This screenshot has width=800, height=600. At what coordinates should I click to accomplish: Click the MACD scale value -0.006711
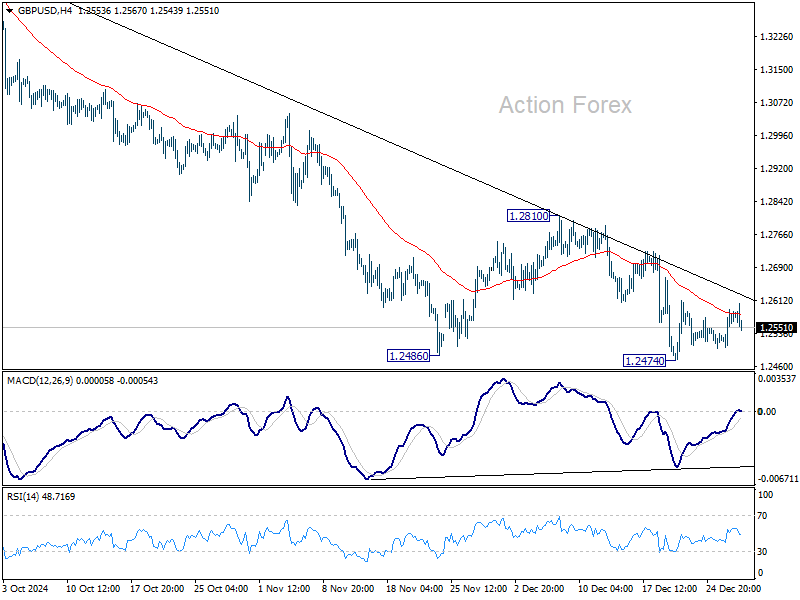(x=778, y=479)
